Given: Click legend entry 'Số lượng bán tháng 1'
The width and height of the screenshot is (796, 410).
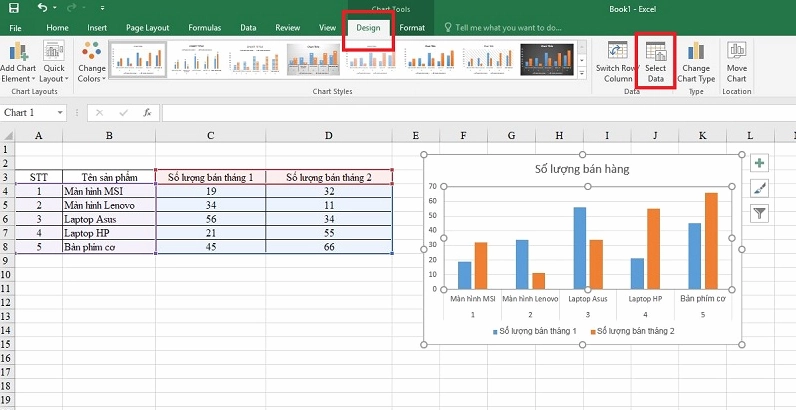Looking at the screenshot, I should point(535,331).
